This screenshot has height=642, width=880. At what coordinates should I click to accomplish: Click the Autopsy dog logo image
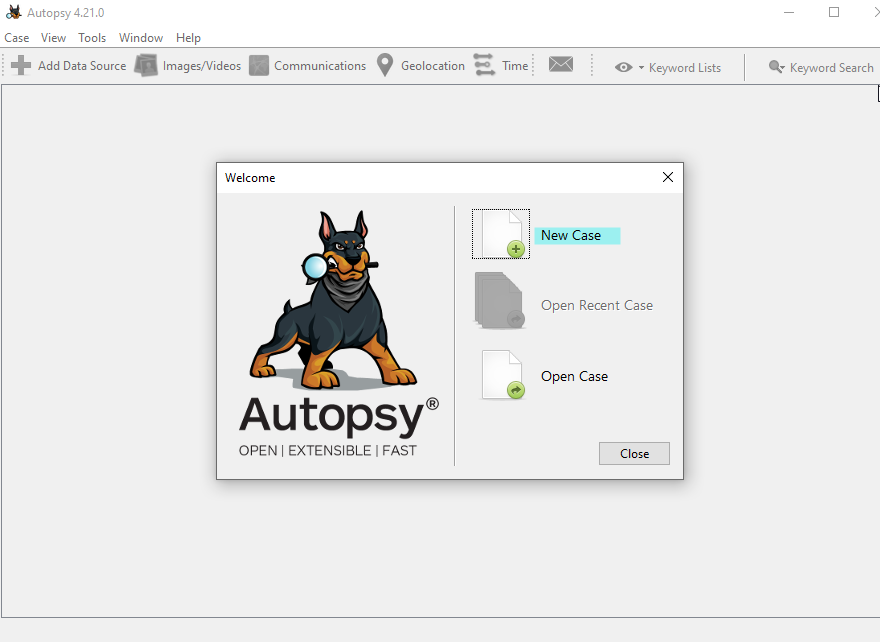click(333, 301)
